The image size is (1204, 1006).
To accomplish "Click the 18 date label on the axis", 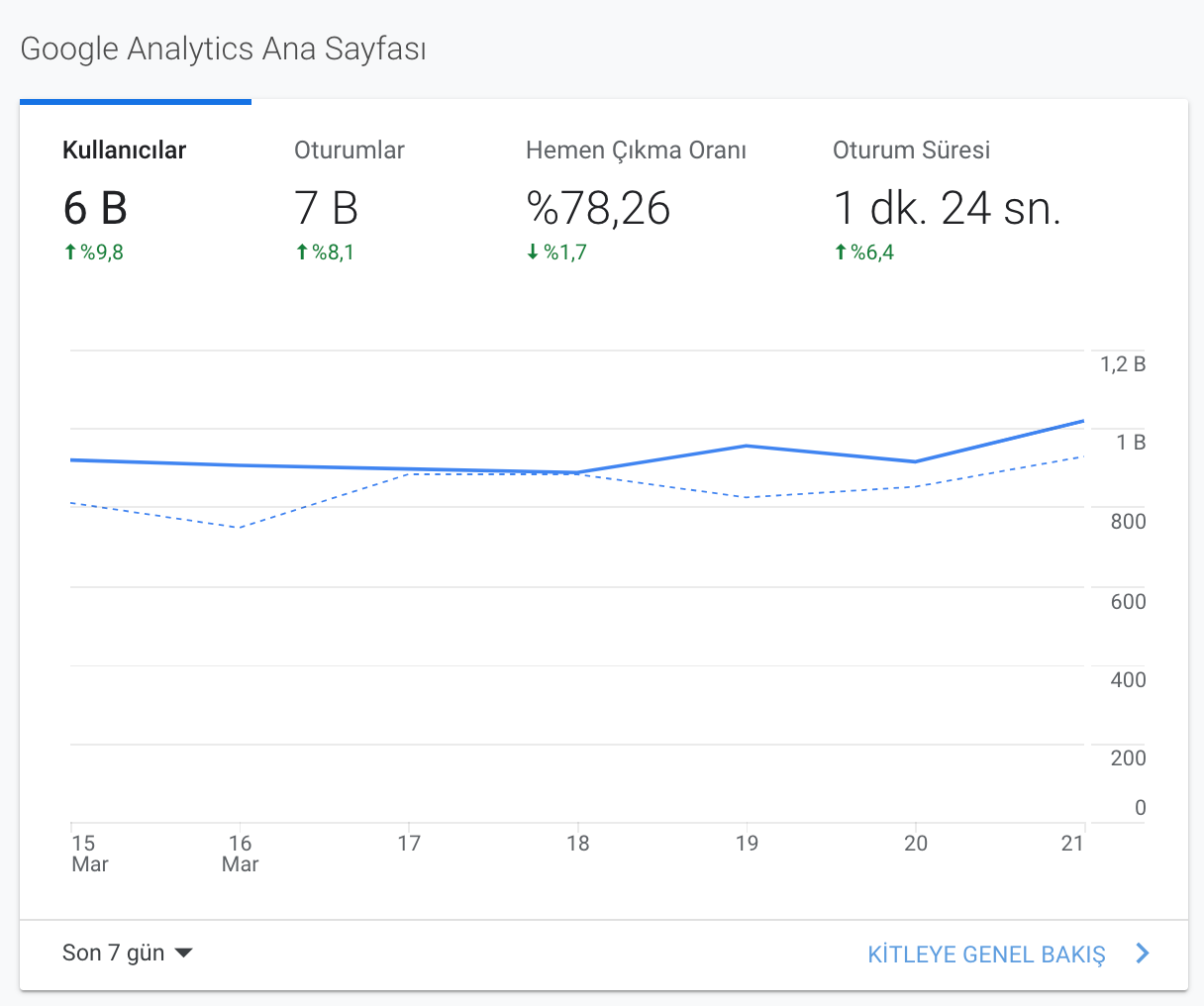I will click(577, 843).
